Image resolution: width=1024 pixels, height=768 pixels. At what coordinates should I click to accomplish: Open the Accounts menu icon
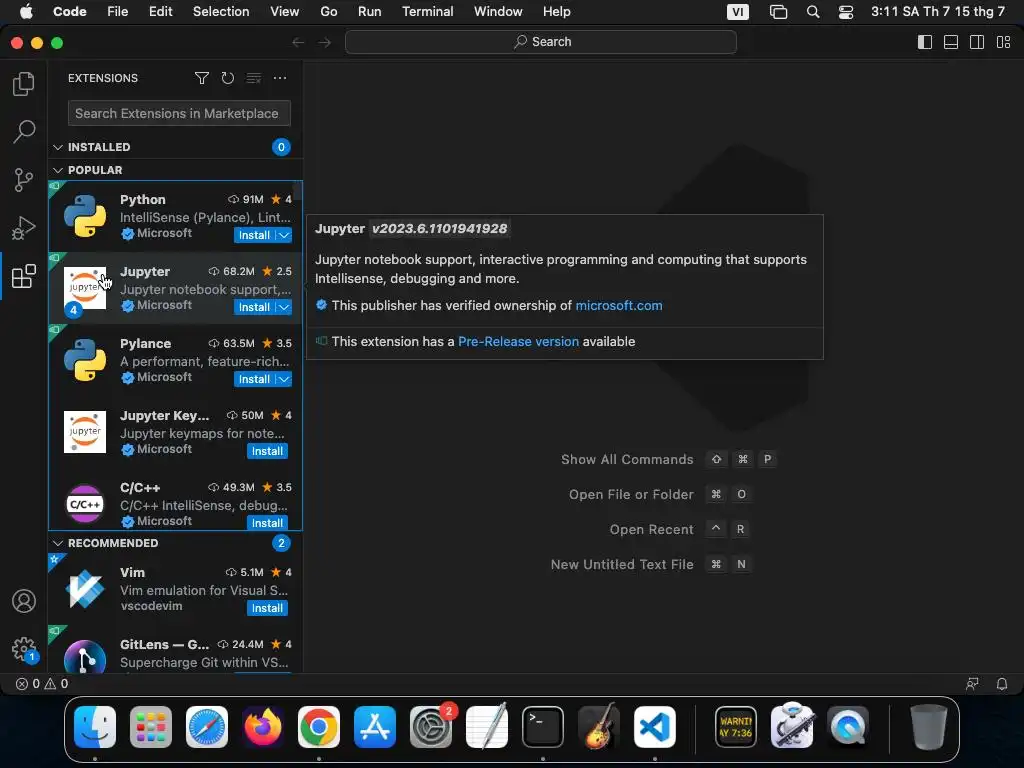pyautogui.click(x=24, y=601)
